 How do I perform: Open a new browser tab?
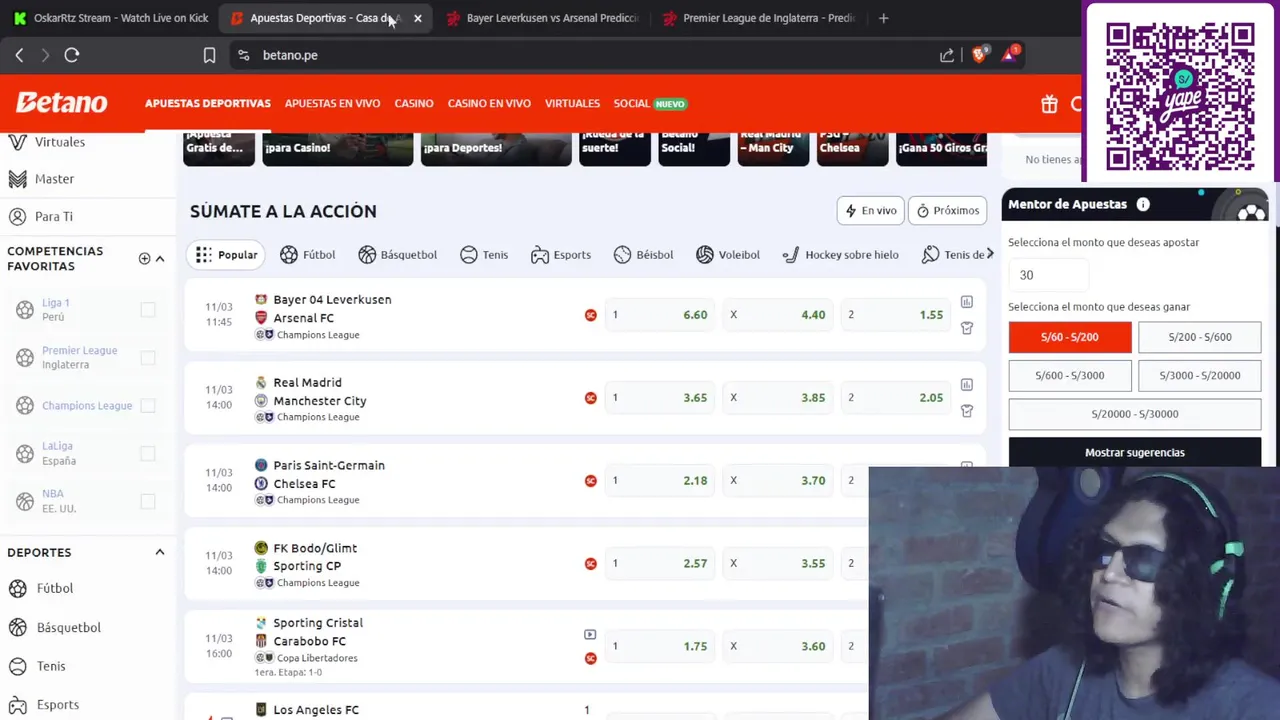(883, 18)
